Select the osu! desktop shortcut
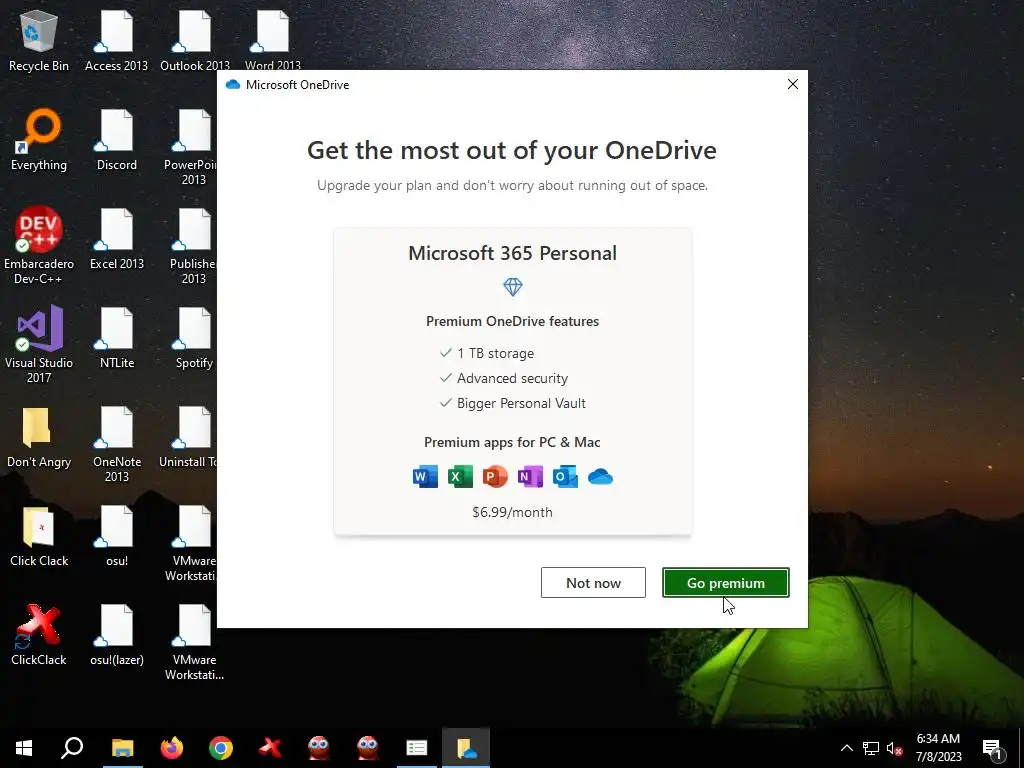 coord(116,537)
